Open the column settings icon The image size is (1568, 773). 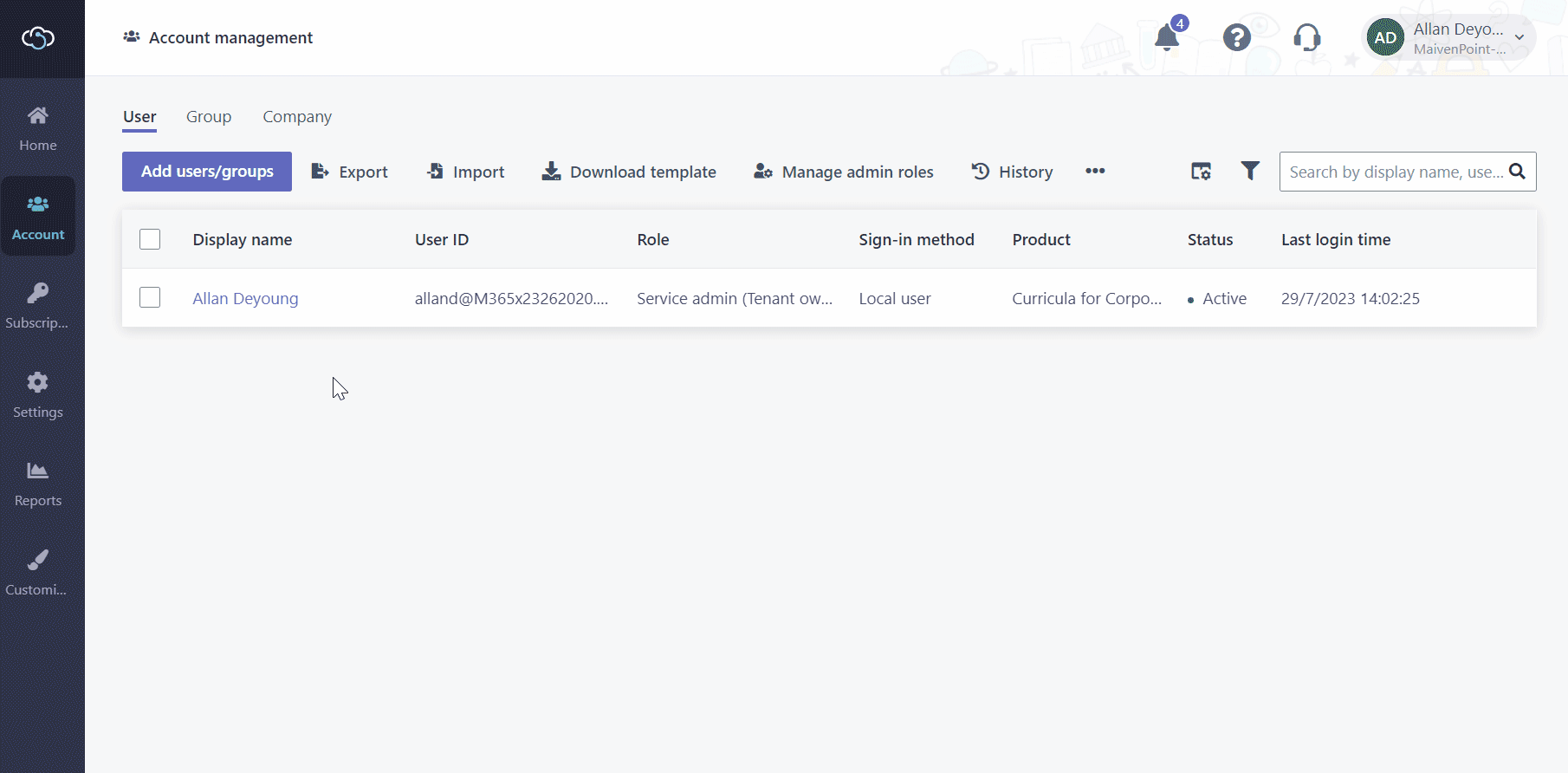[1201, 172]
